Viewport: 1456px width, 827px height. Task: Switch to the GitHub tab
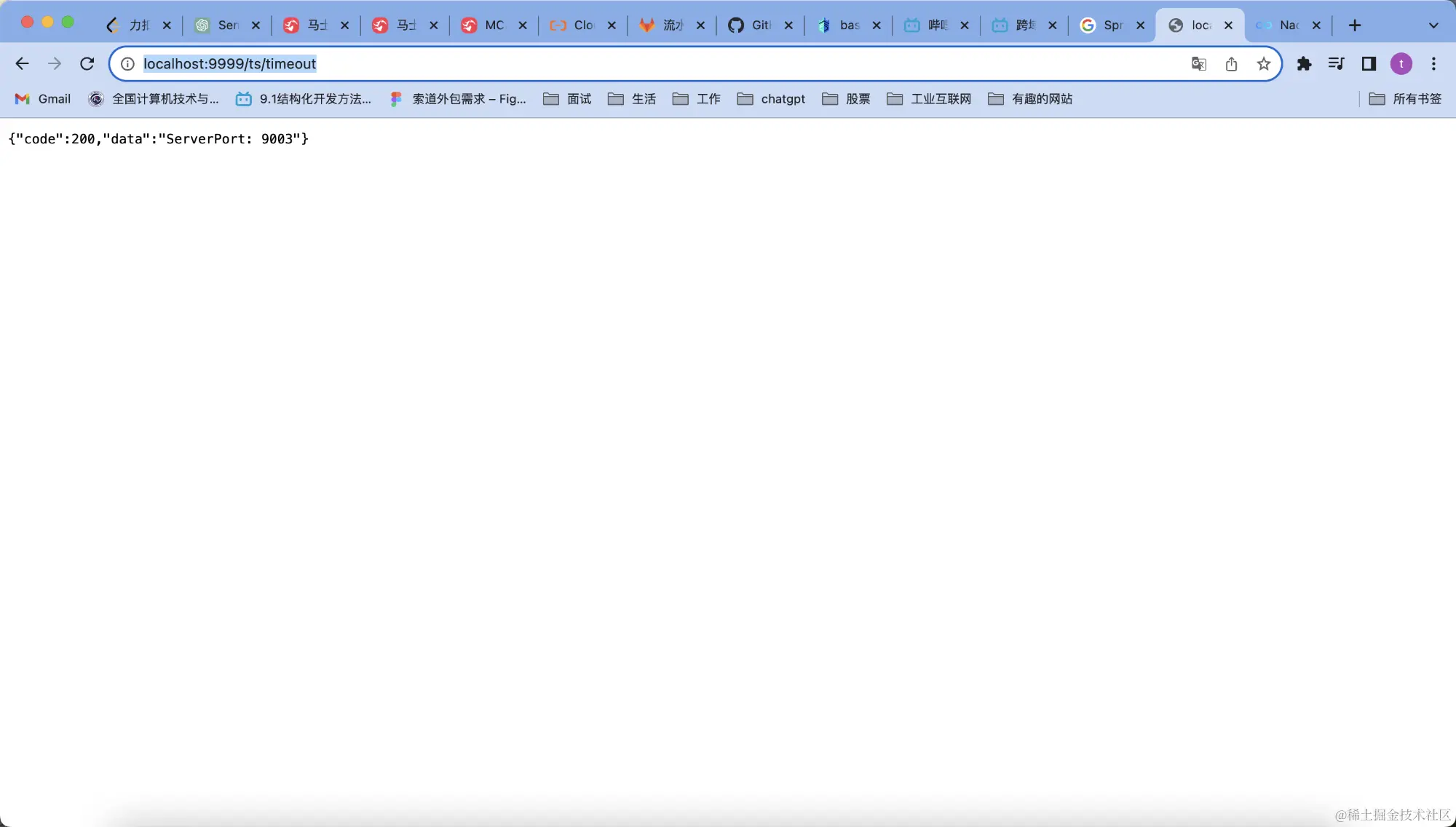(x=753, y=25)
